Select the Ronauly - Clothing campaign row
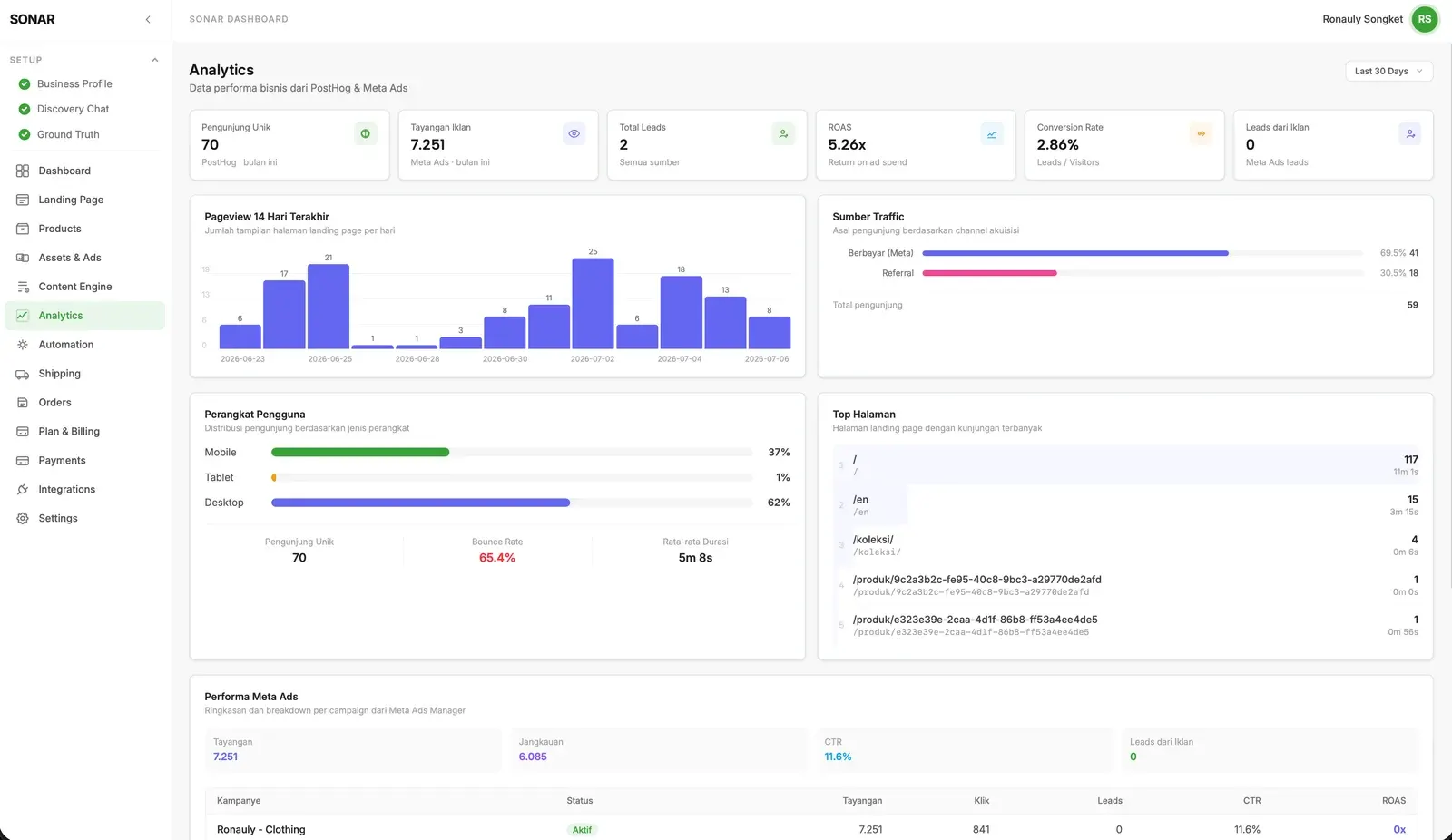 click(811, 829)
